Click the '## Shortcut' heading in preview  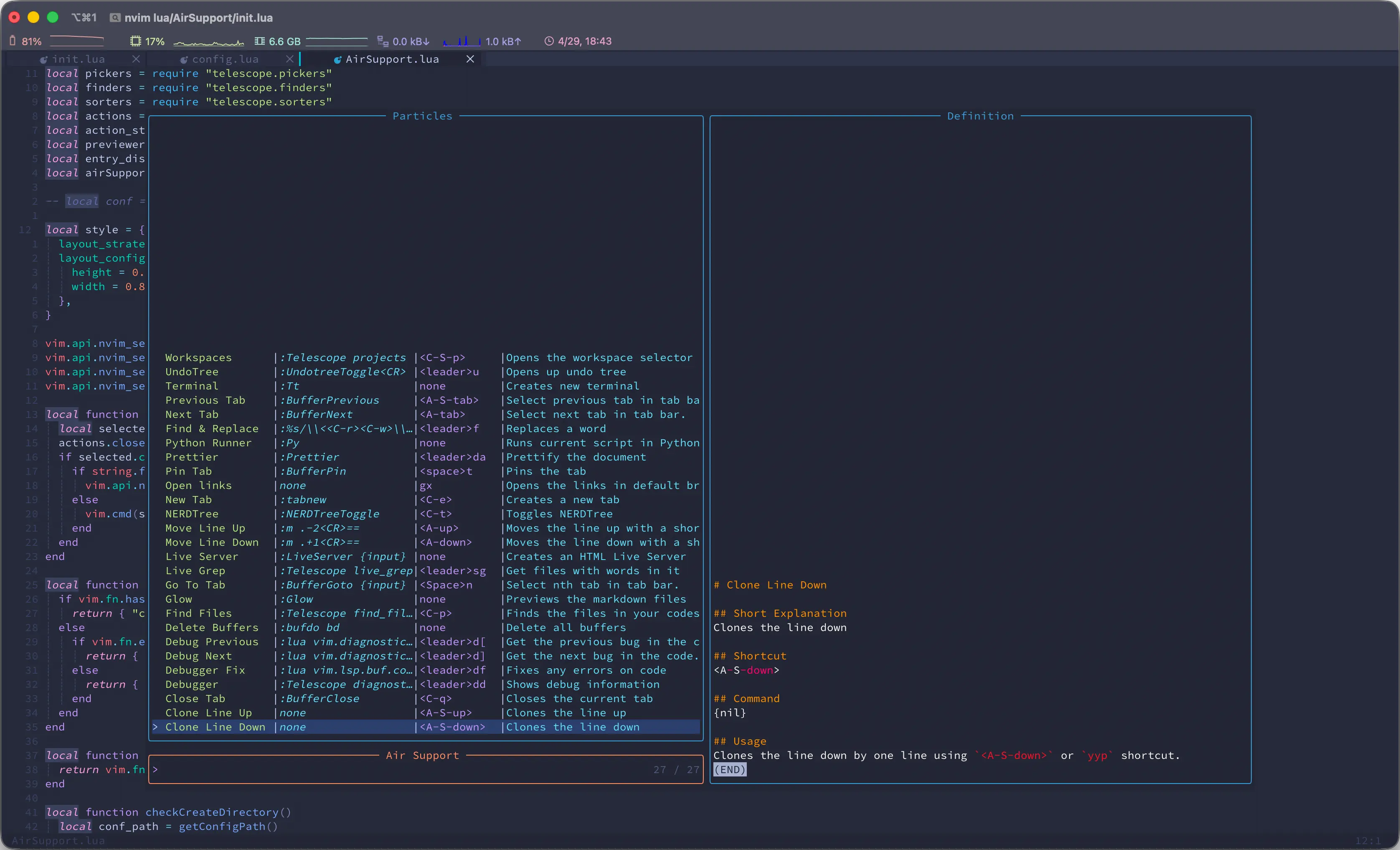pos(750,656)
